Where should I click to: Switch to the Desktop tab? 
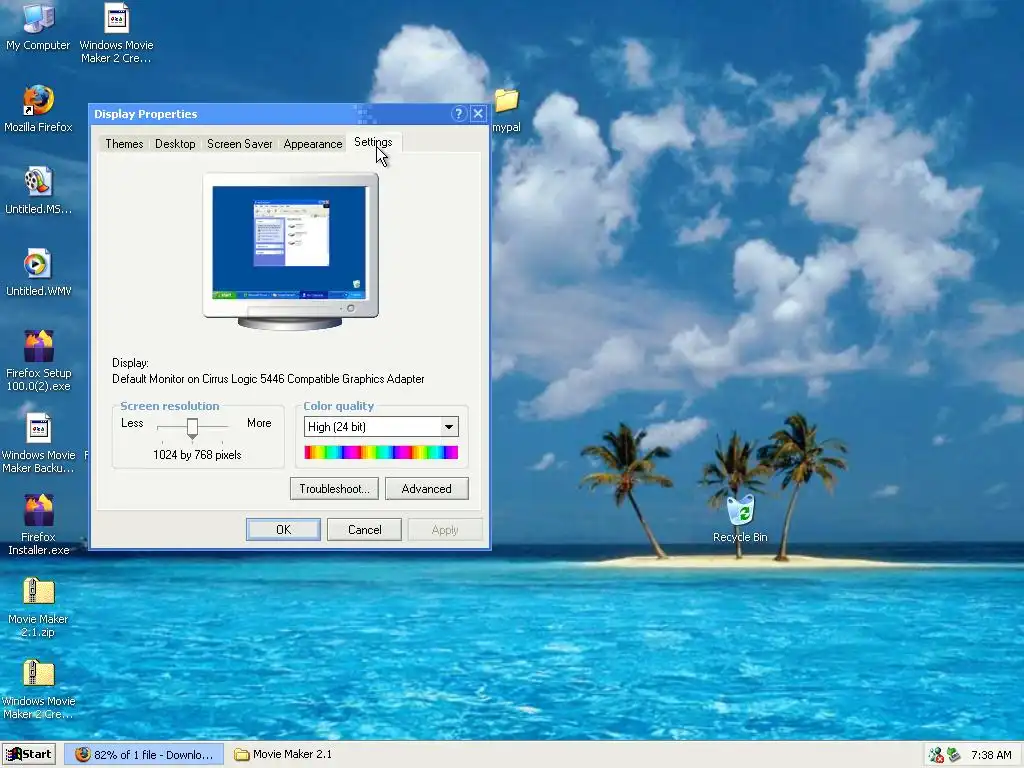(x=175, y=144)
